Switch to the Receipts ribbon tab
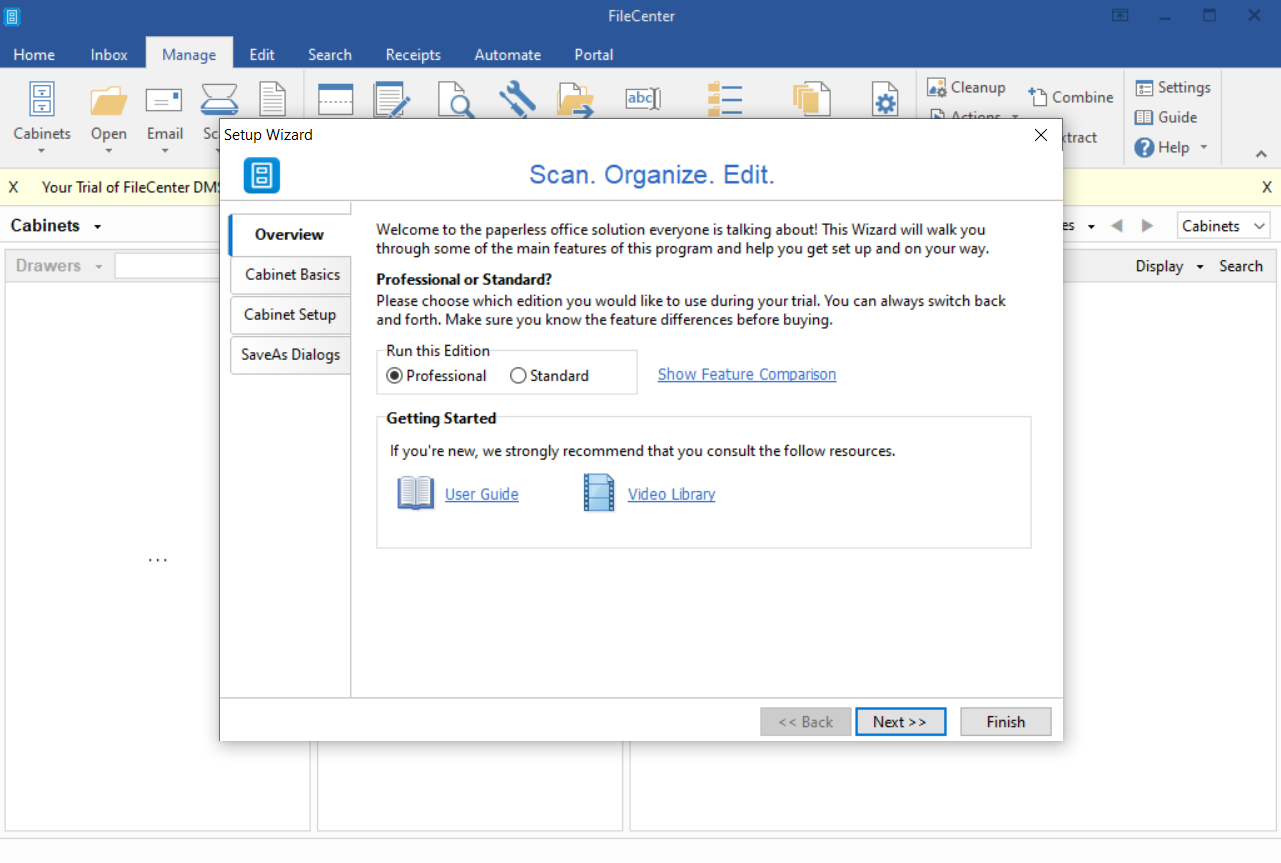Viewport: 1281px width, 863px height. 413,54
